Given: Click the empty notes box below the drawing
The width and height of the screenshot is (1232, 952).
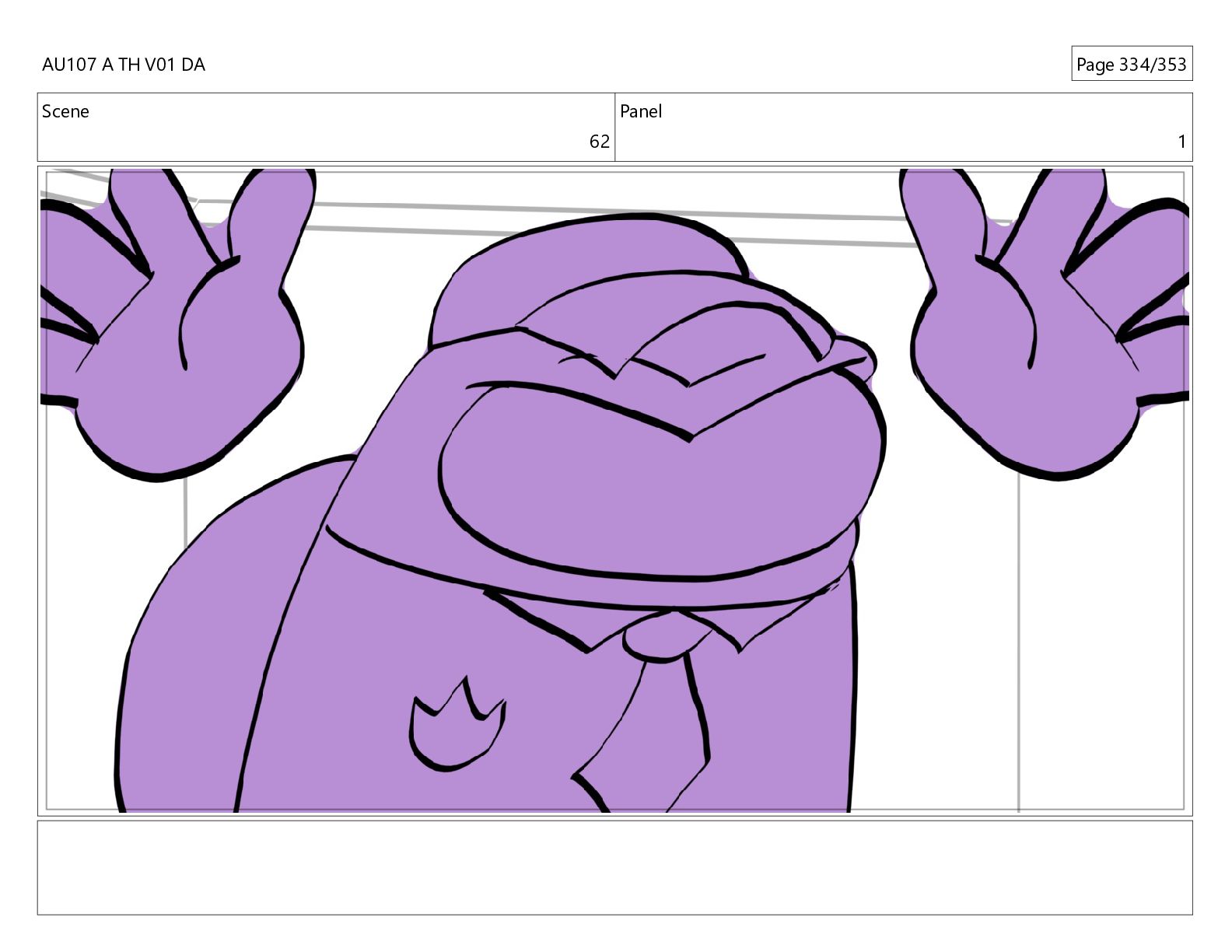Looking at the screenshot, I should (x=614, y=867).
